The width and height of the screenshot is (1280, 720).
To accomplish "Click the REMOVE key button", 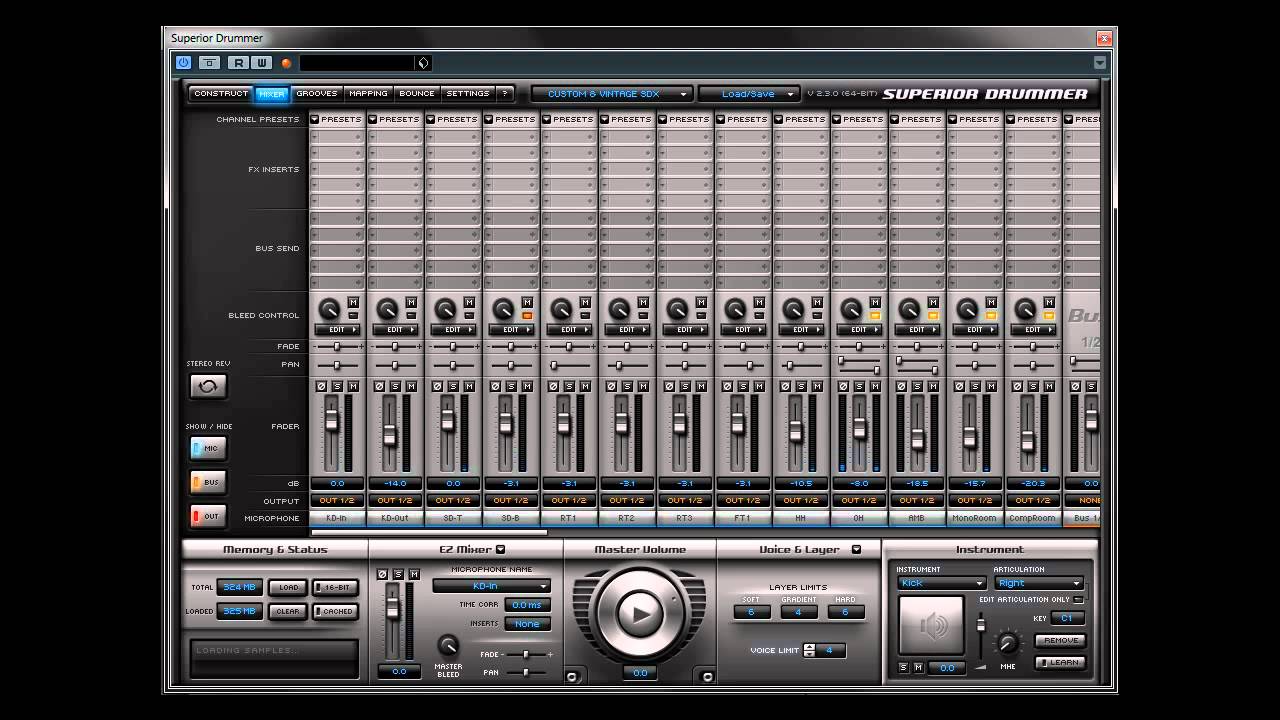I will pyautogui.click(x=1060, y=640).
